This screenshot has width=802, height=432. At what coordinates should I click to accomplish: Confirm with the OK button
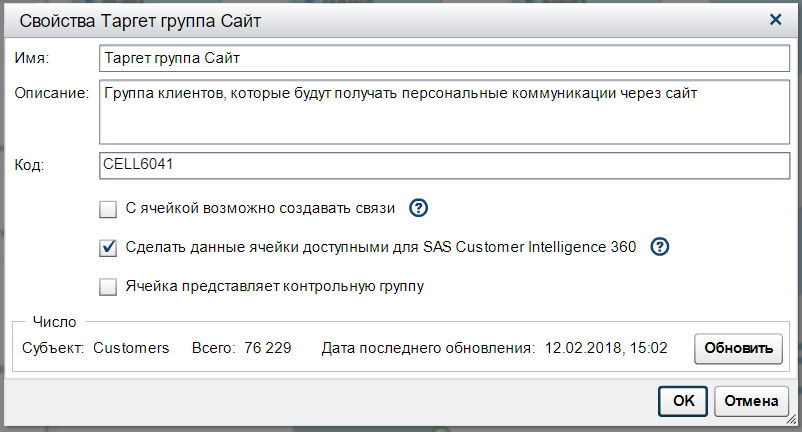683,401
